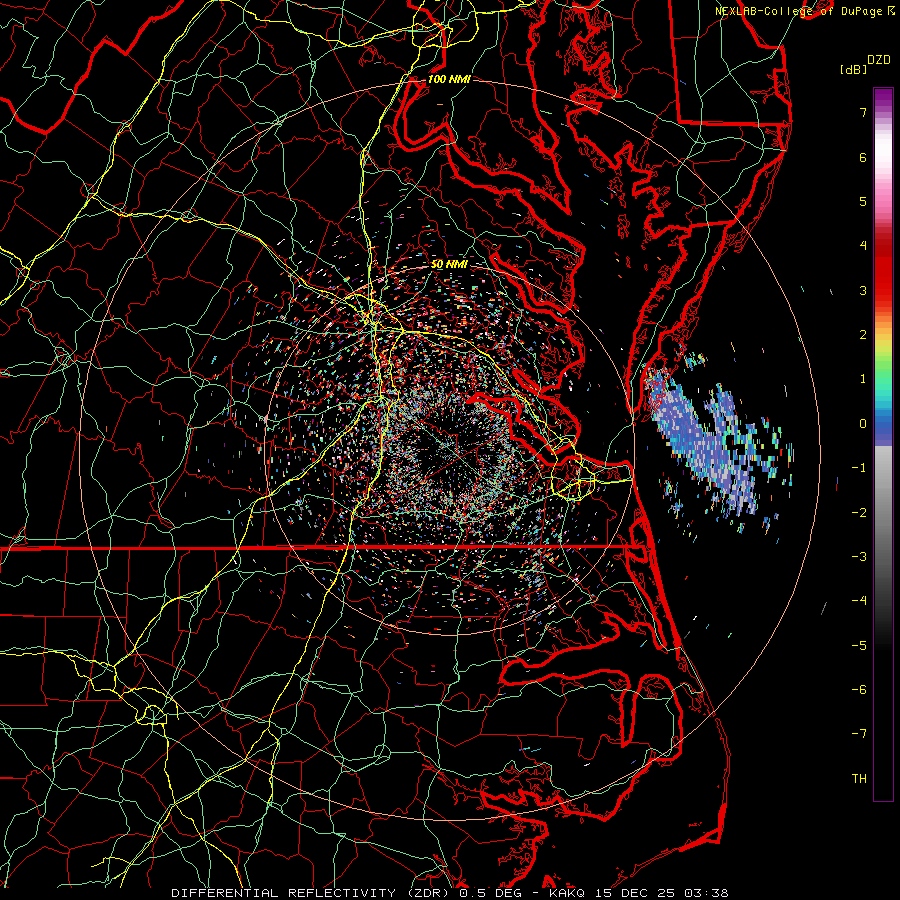Click the DZD label above the color scale
900x900 pixels.
(879, 60)
